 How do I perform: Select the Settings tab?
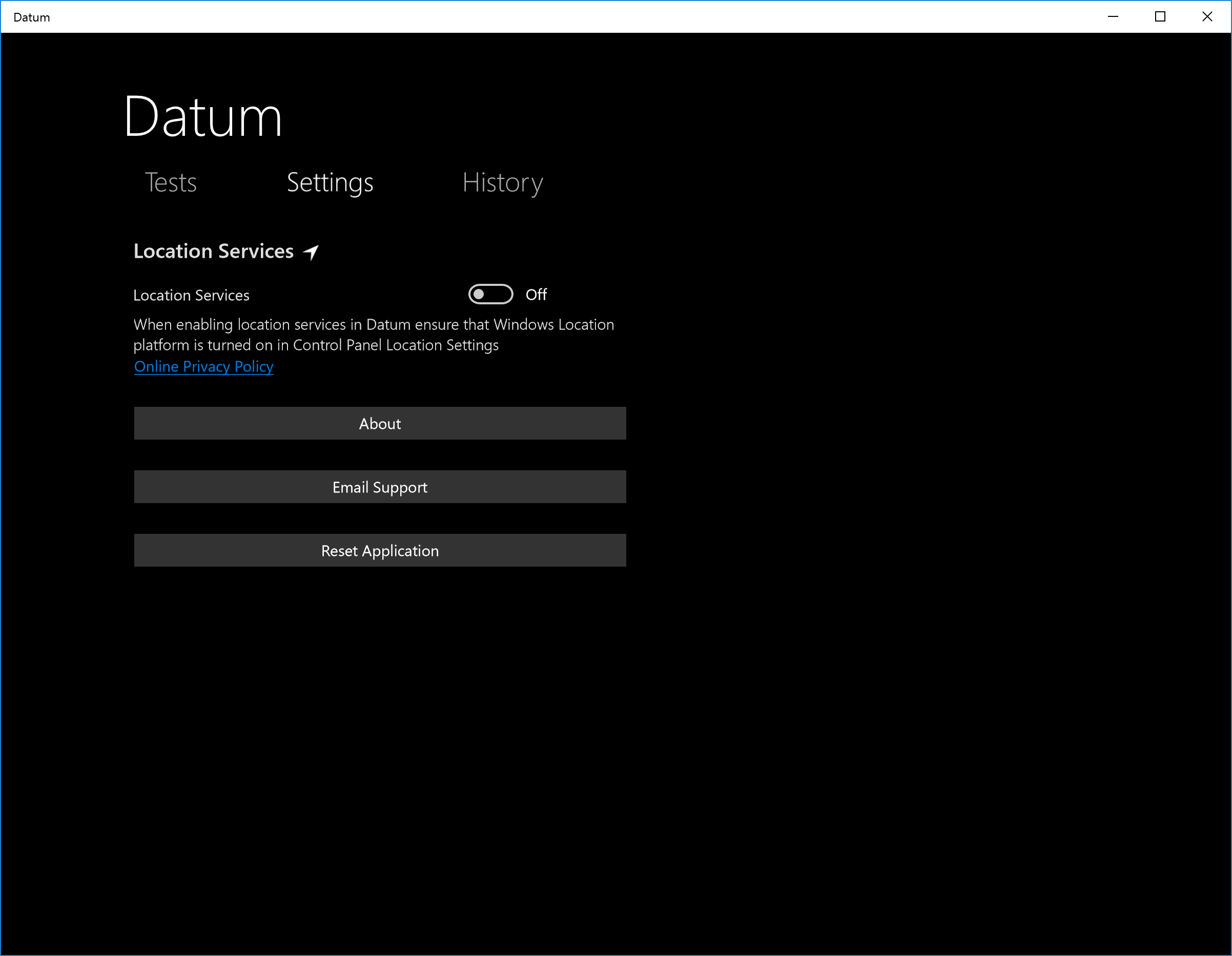pyautogui.click(x=330, y=183)
